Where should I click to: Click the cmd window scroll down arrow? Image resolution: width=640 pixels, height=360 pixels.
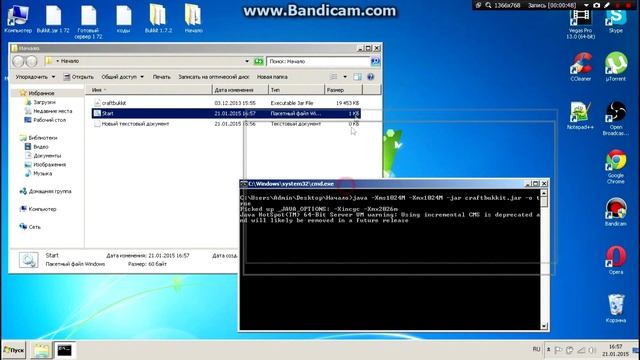point(544,326)
